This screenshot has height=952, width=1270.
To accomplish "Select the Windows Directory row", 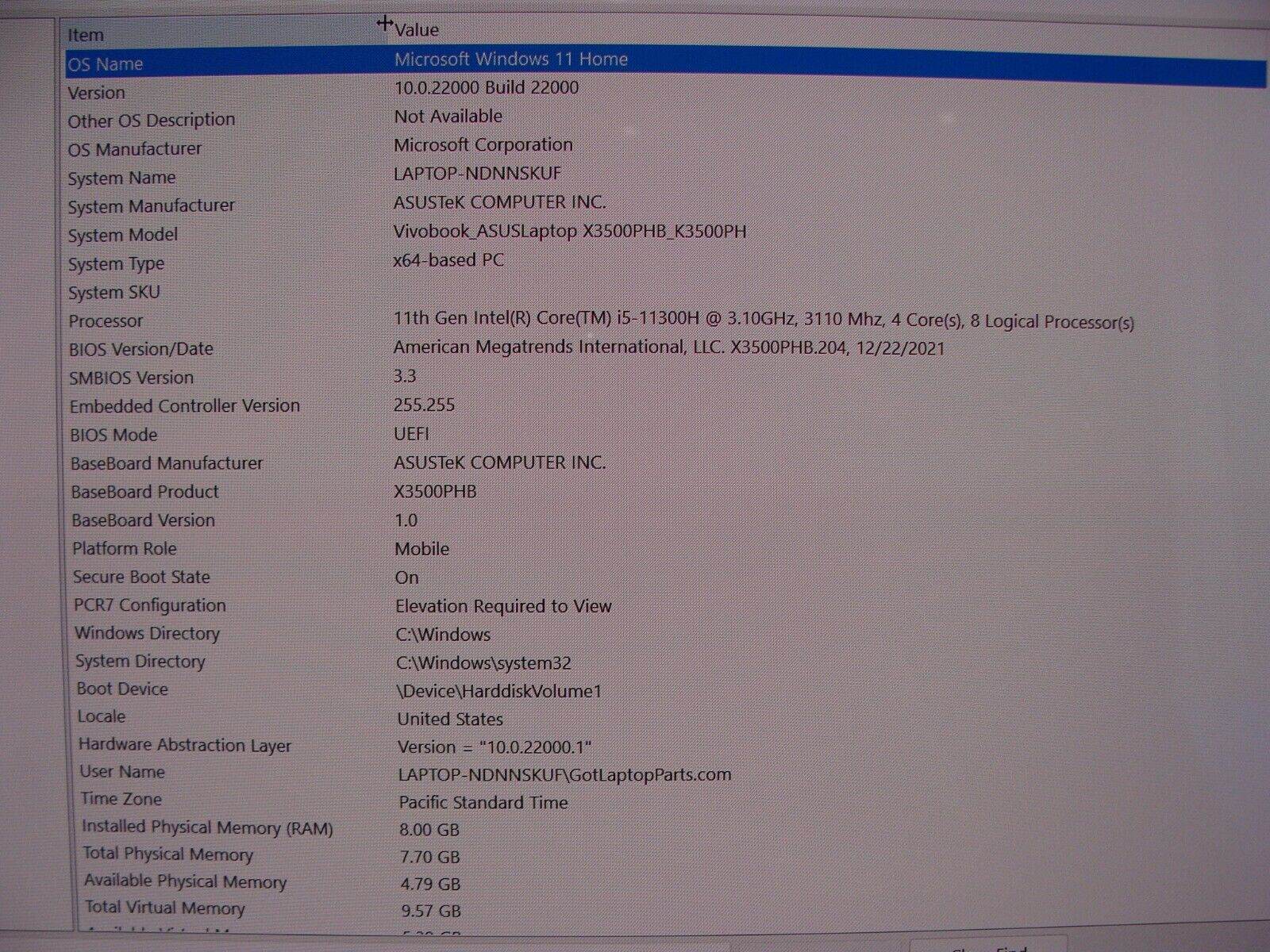I will [147, 633].
